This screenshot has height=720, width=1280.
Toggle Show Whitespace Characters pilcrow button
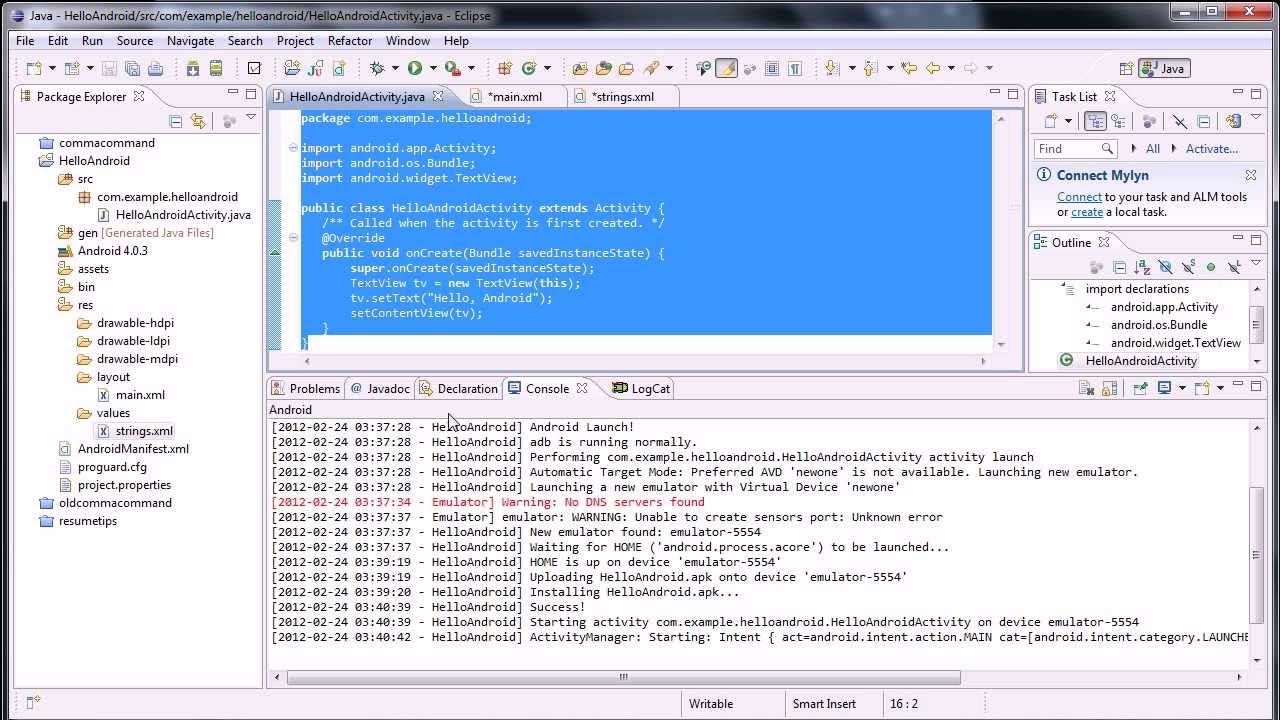click(795, 68)
